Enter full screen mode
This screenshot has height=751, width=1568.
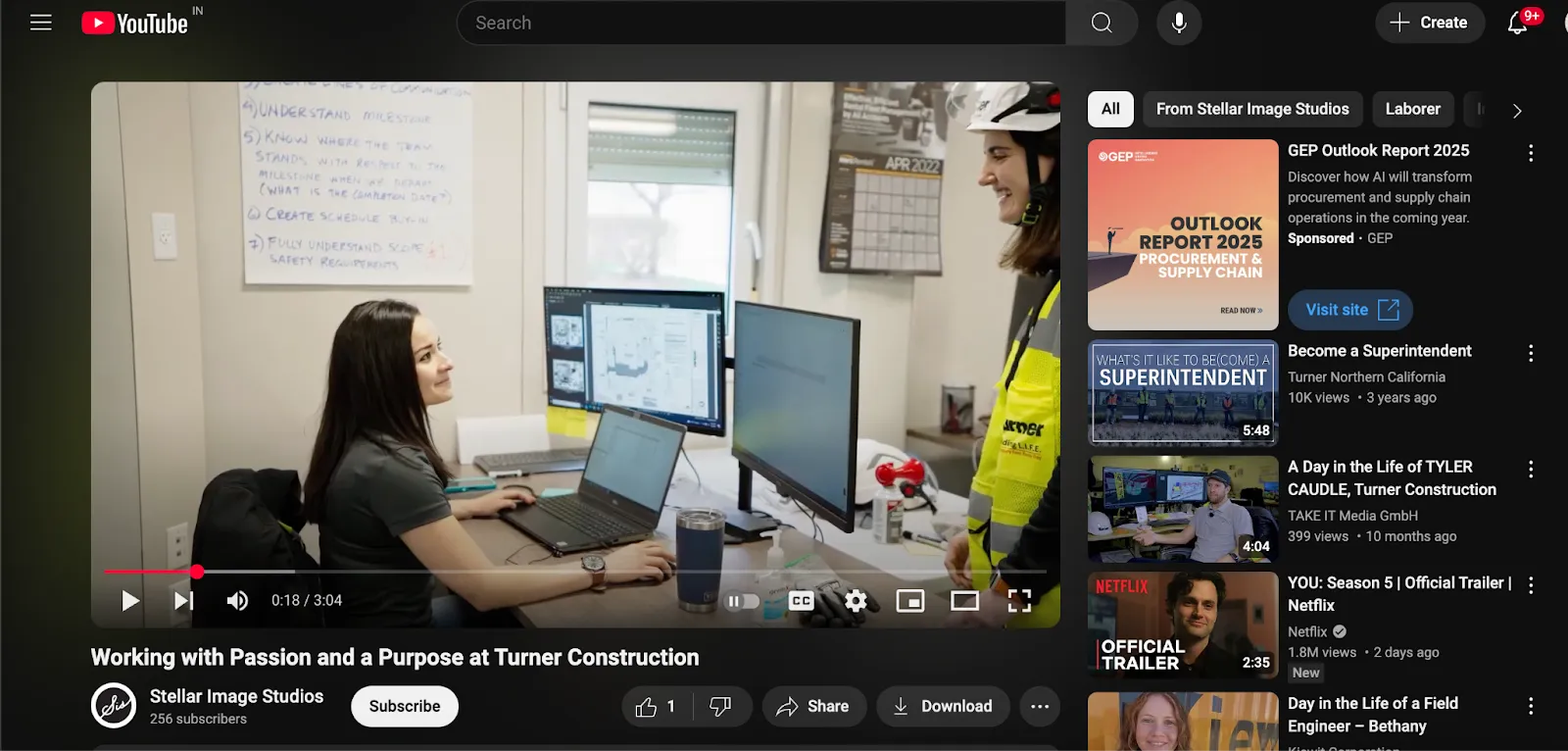1020,601
